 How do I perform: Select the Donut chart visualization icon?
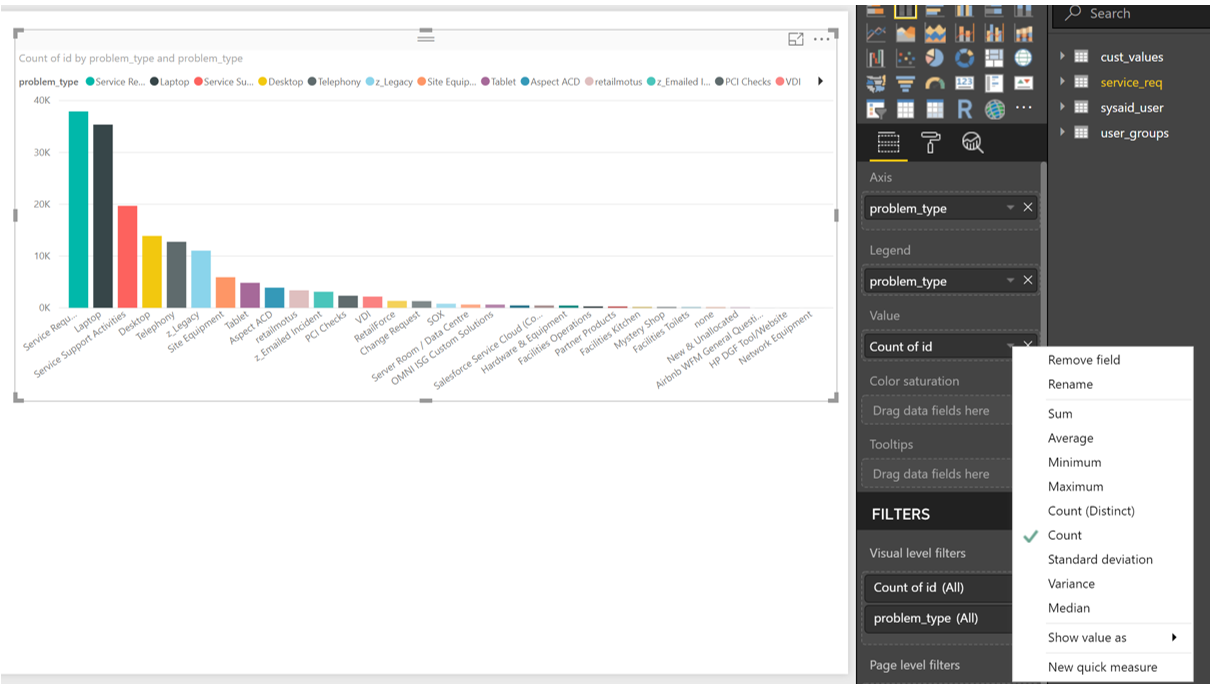(965, 58)
